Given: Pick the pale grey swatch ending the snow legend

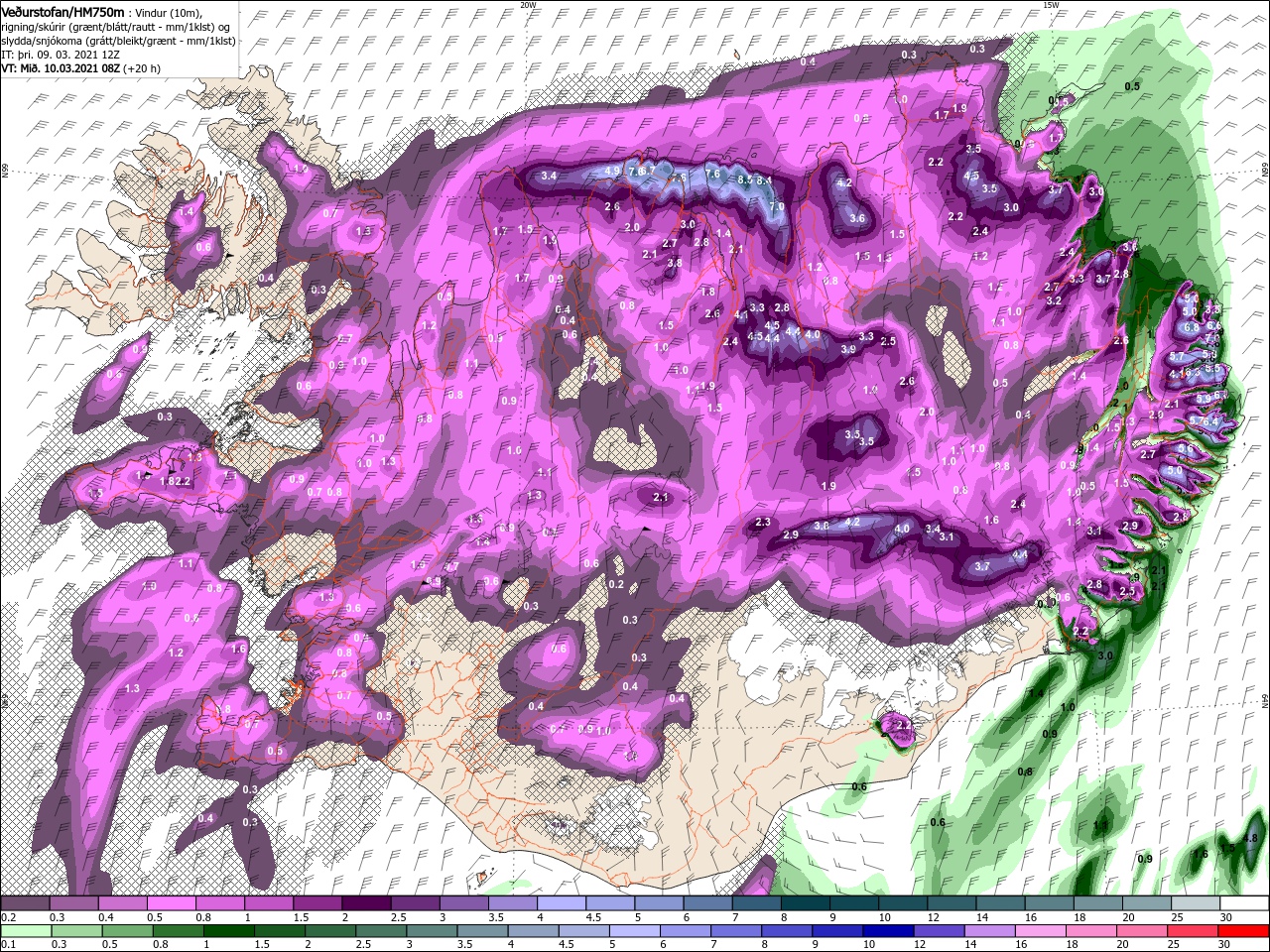Looking at the screenshot, I should coord(1195,903).
